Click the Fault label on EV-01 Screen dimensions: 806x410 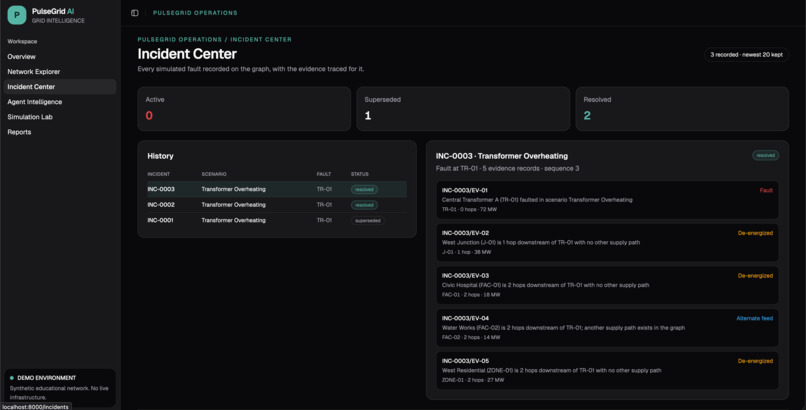(x=766, y=190)
